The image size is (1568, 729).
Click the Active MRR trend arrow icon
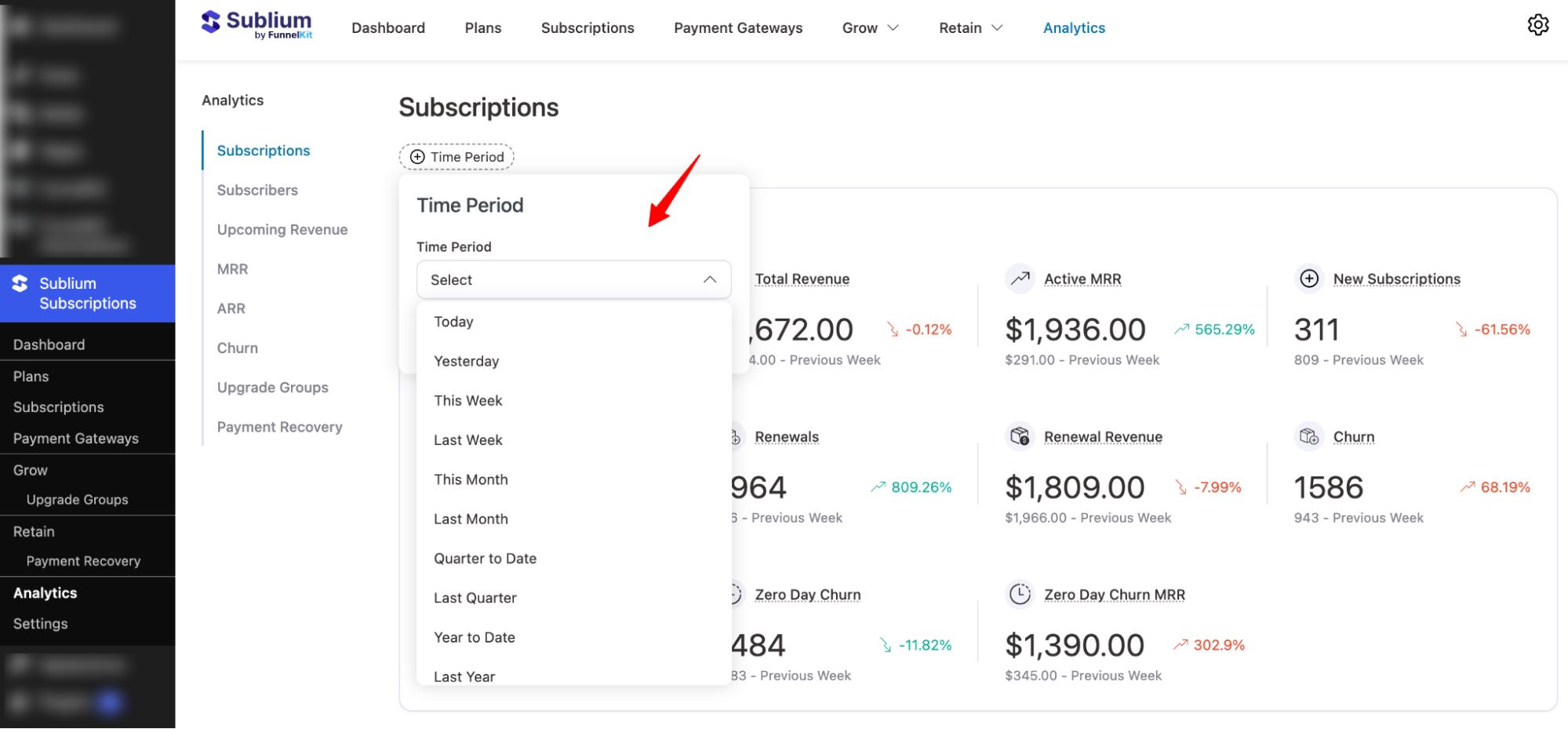1020,278
